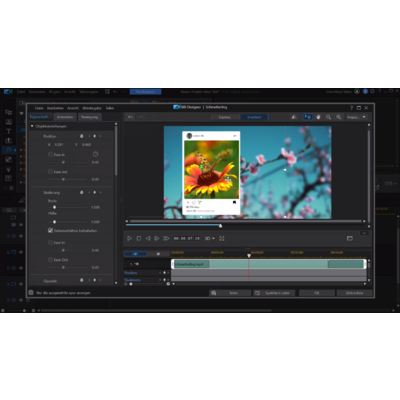
Task: Toggle 'Nur die ausgewählte Spur anzeigen' checkbox
Action: (x=31, y=293)
